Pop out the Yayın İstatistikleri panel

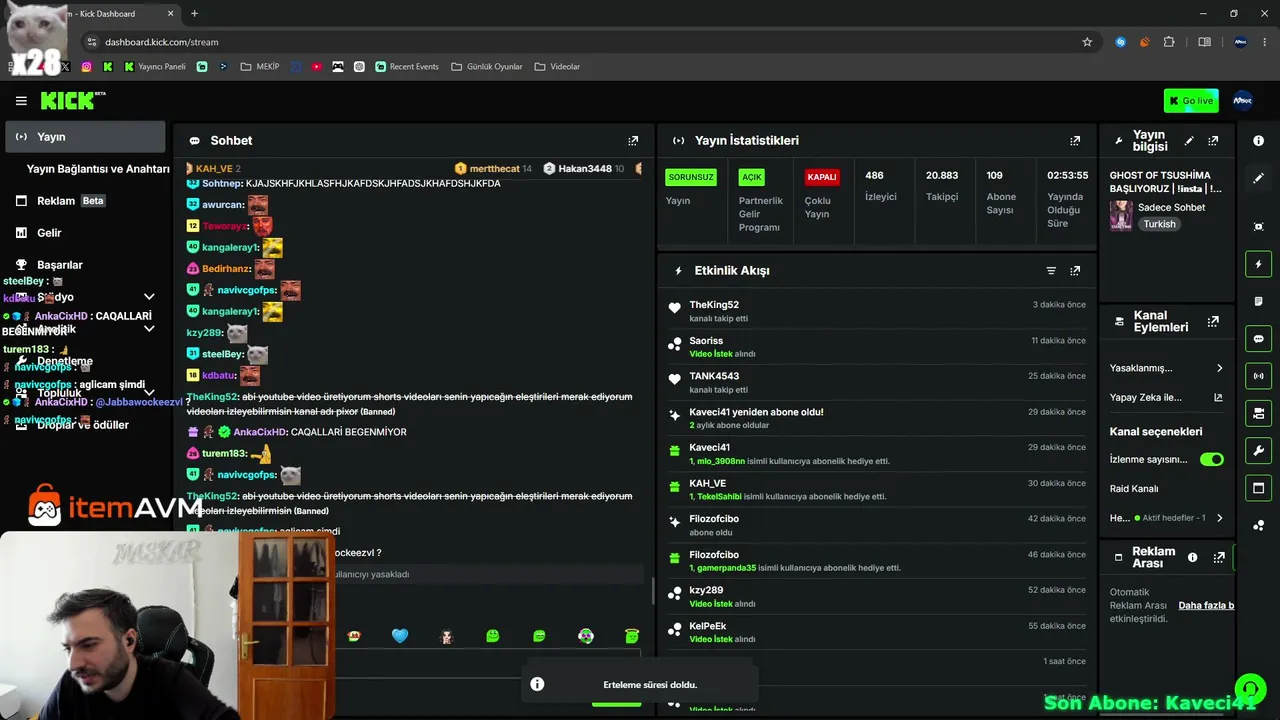tap(1075, 141)
